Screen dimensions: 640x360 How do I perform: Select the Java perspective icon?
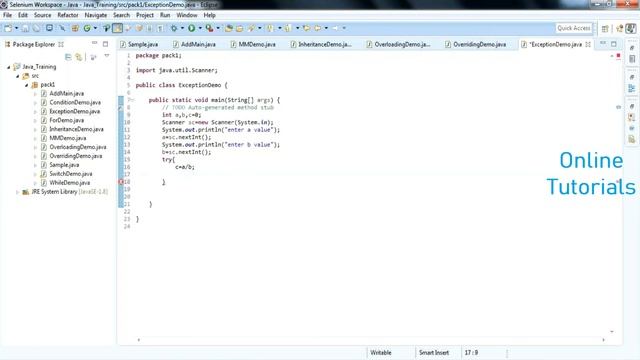[631, 28]
